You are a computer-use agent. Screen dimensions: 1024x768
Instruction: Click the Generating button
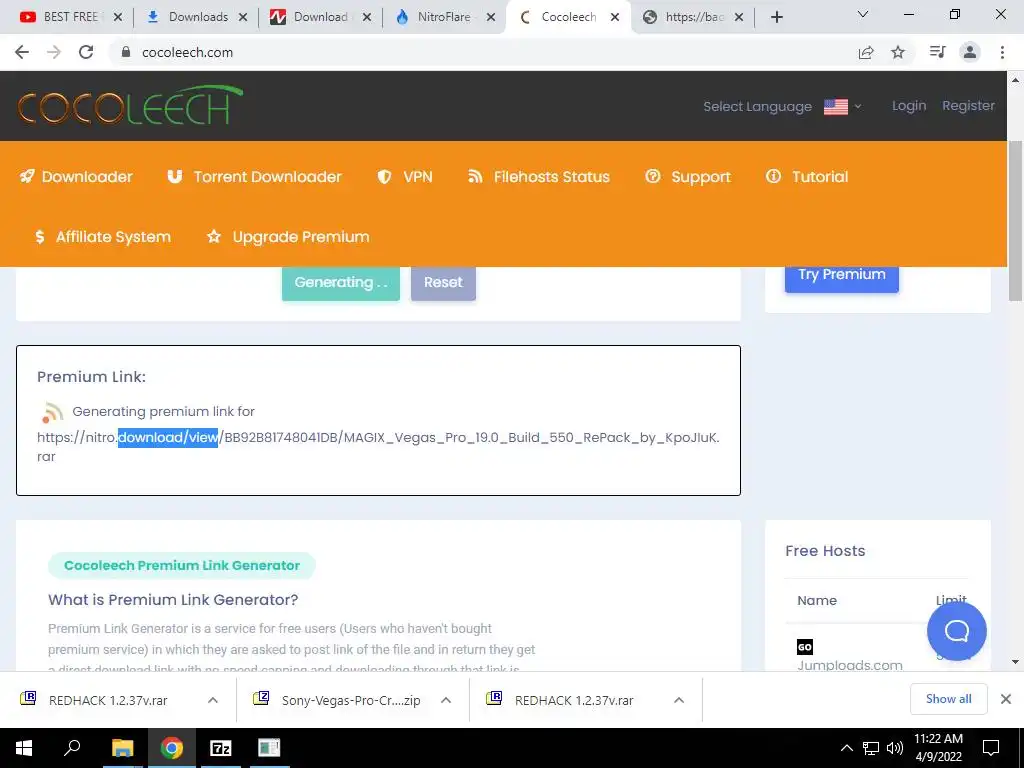click(x=341, y=282)
